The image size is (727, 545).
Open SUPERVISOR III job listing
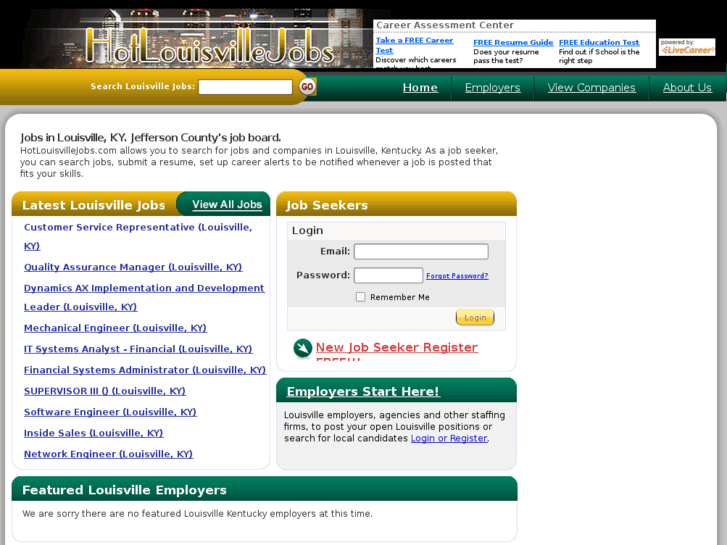pyautogui.click(x=105, y=391)
